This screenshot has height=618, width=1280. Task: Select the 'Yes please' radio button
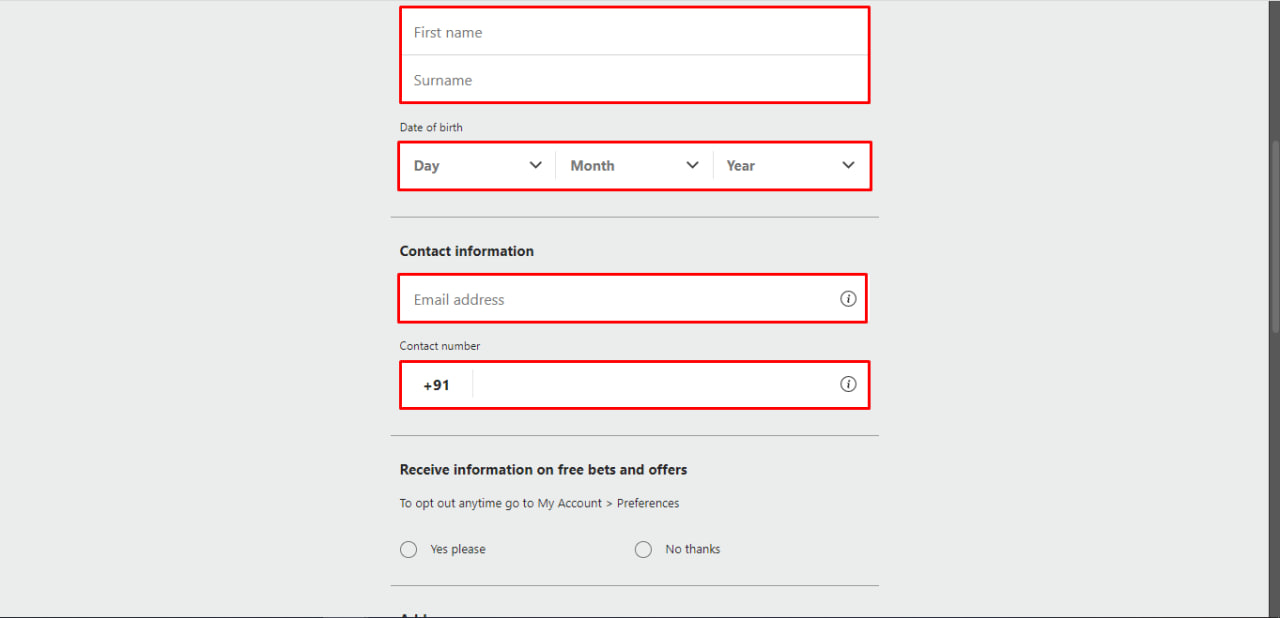(409, 549)
